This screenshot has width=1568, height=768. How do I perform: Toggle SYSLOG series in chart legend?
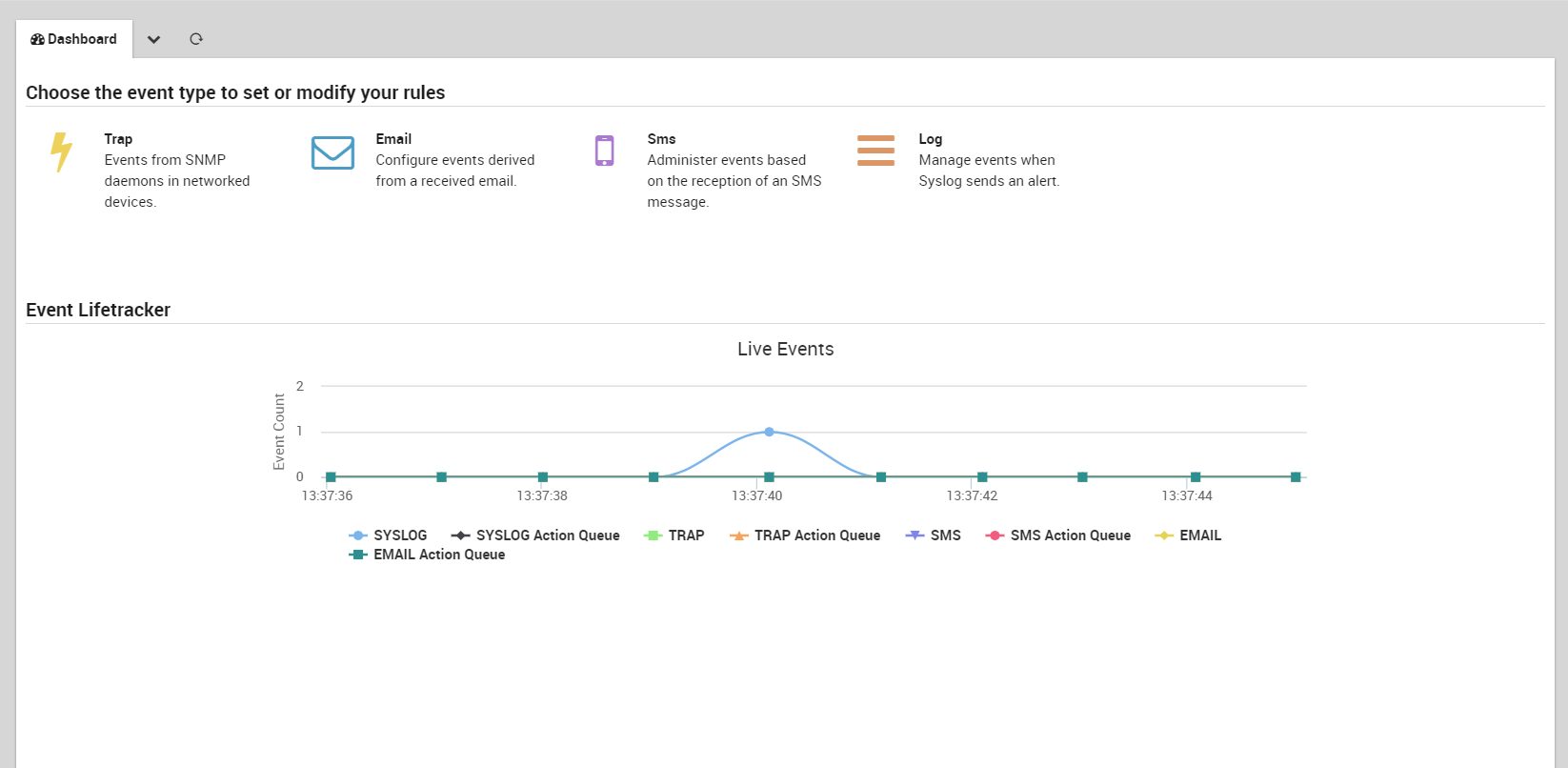coord(388,536)
